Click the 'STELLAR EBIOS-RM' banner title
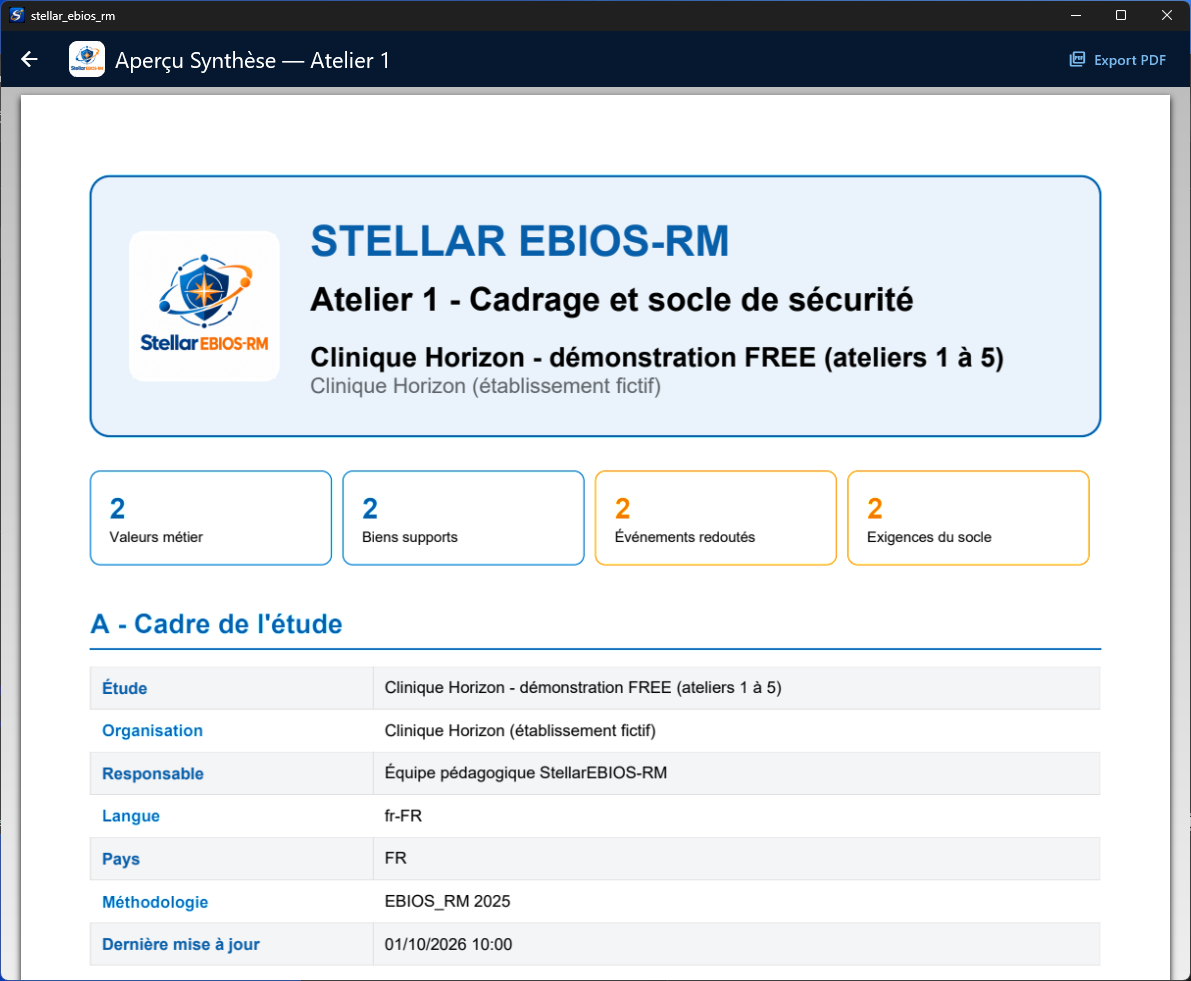The height and width of the screenshot is (981, 1191). 520,241
